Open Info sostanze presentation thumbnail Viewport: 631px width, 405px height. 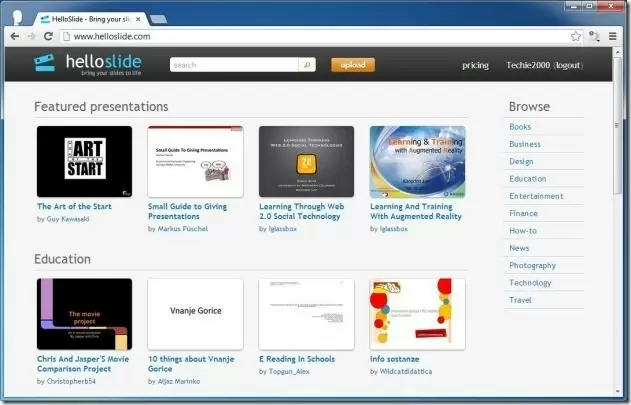pos(417,313)
